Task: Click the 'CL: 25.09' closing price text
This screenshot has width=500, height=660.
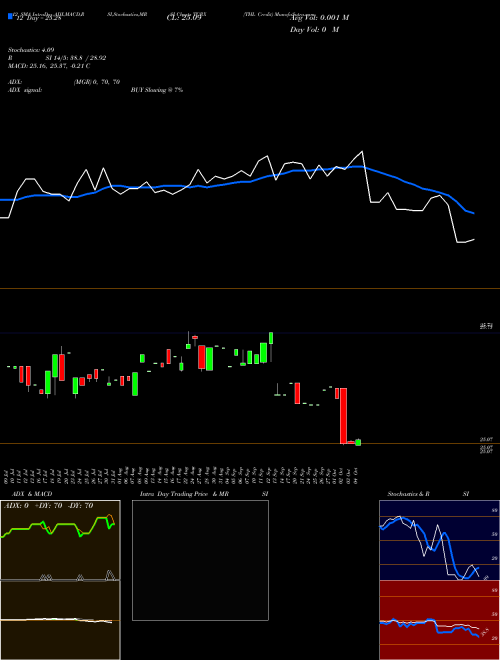Action: [x=184, y=18]
